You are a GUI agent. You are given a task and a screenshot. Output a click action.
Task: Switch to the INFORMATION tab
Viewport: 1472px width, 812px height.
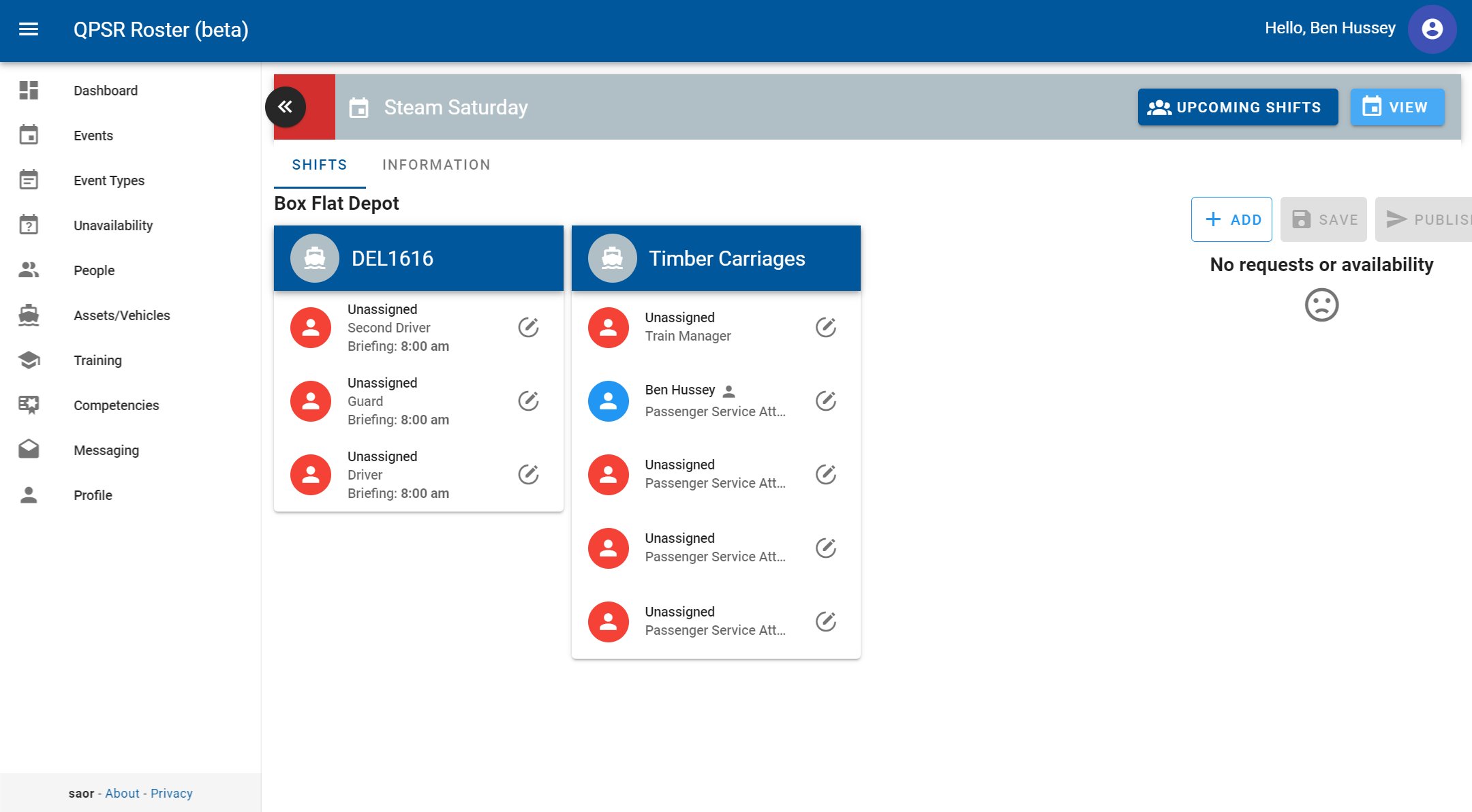coord(437,164)
